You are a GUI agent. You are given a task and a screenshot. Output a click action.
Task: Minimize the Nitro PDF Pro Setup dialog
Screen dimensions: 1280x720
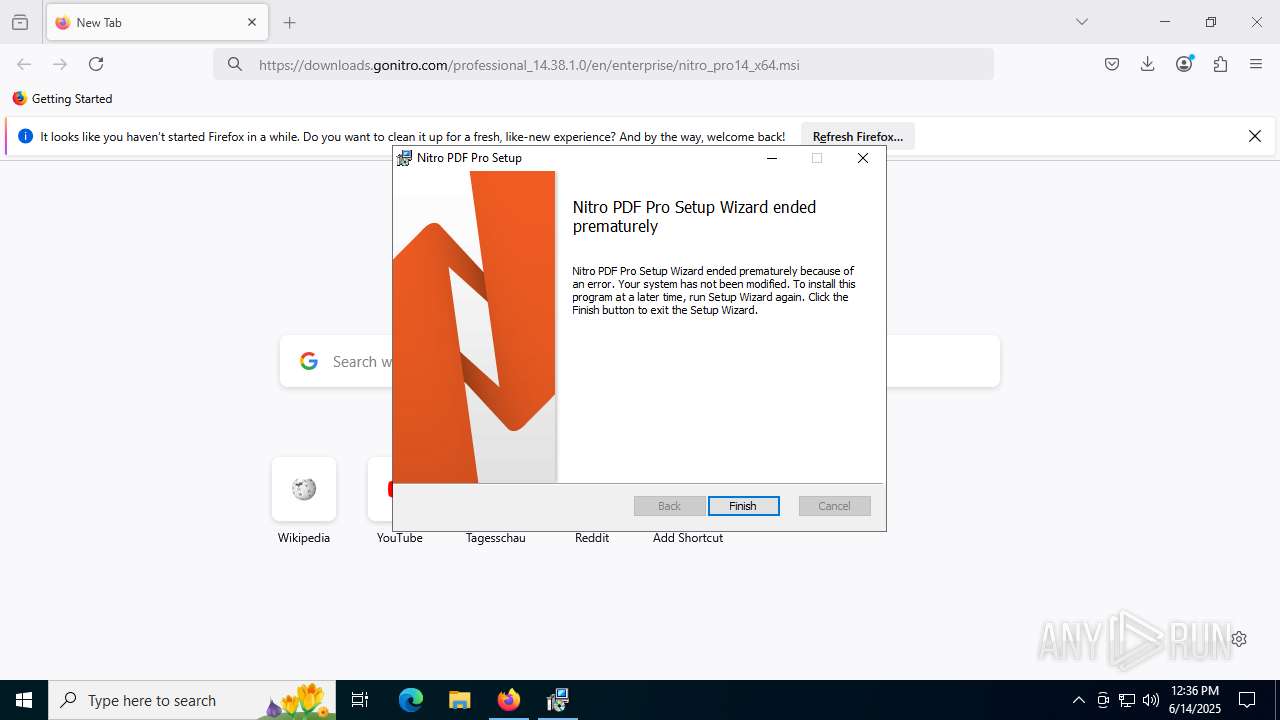click(x=772, y=158)
